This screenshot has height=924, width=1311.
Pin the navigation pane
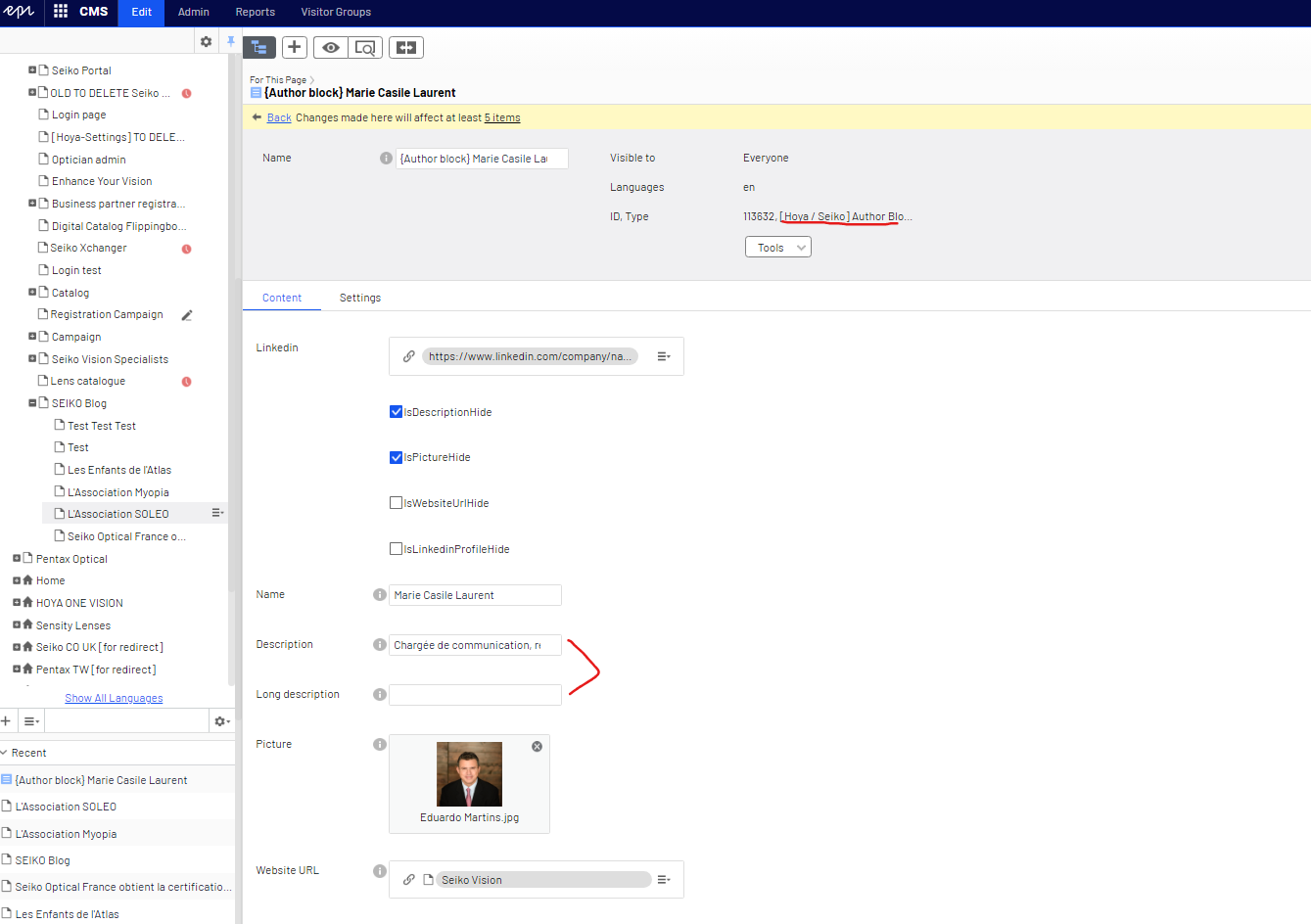[x=231, y=41]
